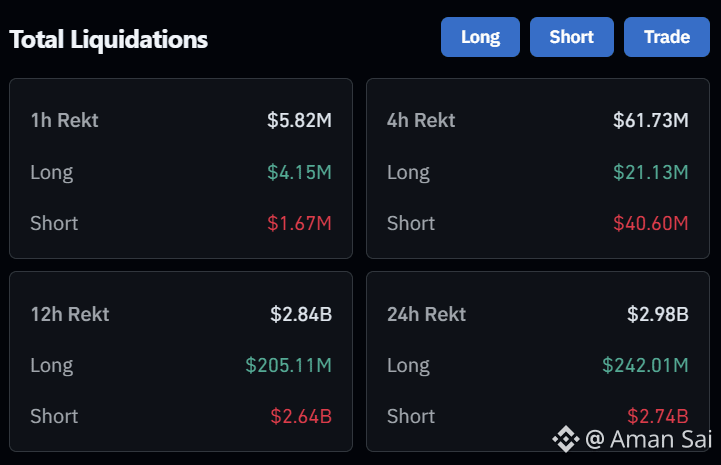Open the 1h Rekt card title
Screen dimensions: 721x465
[x=64, y=121]
